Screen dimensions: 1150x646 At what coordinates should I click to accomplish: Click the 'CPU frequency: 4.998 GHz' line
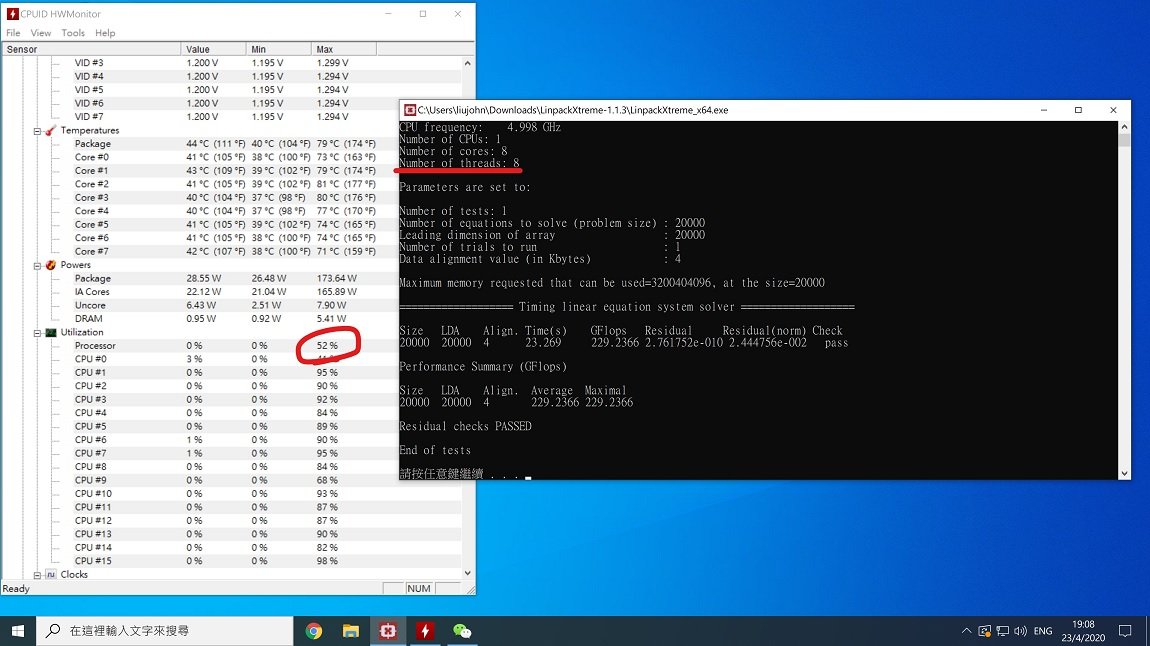(480, 127)
